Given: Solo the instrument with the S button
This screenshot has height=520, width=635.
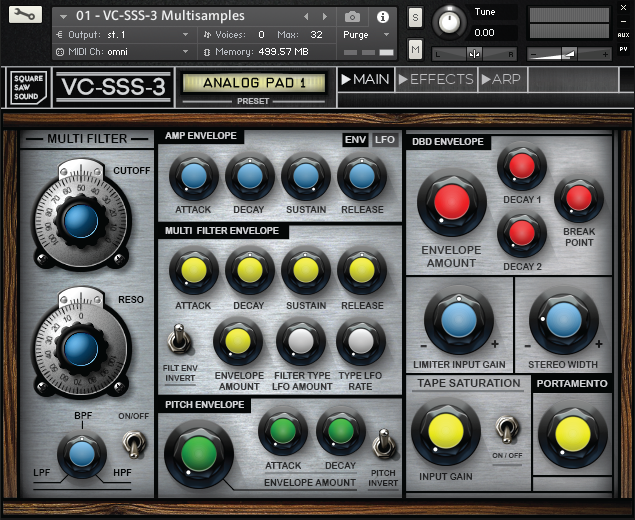Looking at the screenshot, I should [415, 17].
